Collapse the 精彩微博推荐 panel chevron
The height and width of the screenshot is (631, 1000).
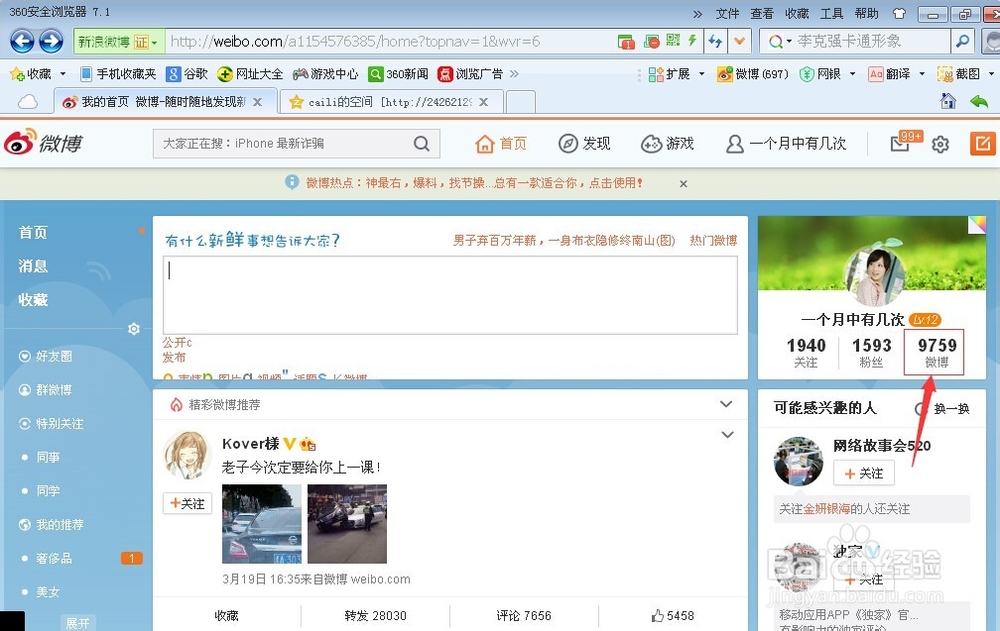[726, 404]
